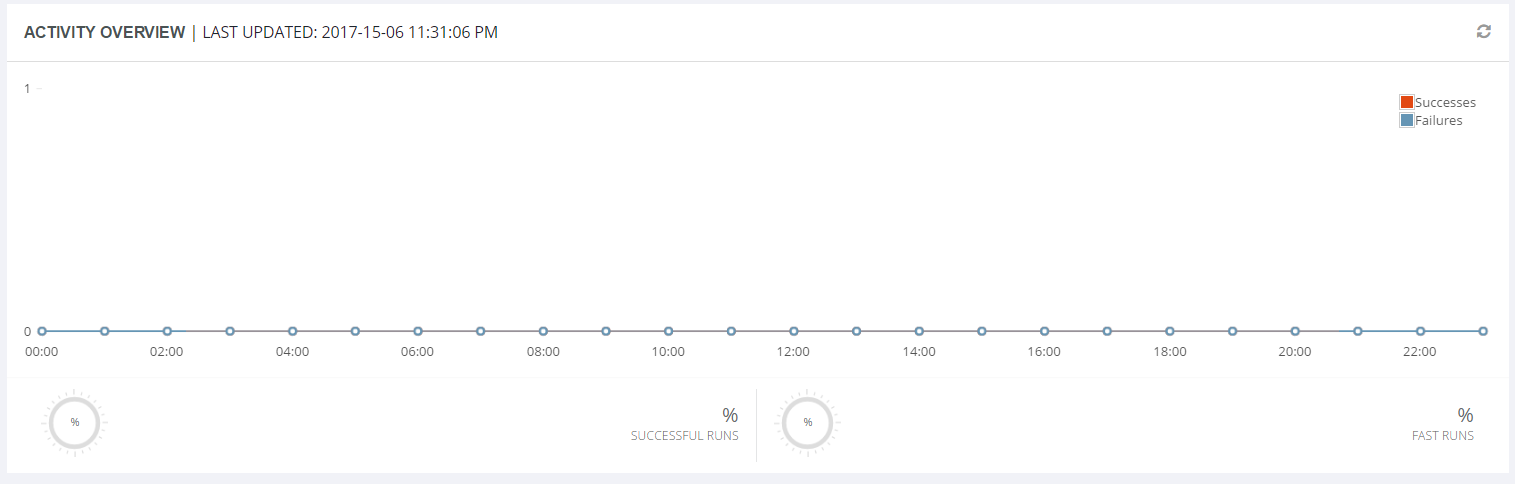Select the data point at 04:00
This screenshot has width=1515, height=484.
coord(292,331)
